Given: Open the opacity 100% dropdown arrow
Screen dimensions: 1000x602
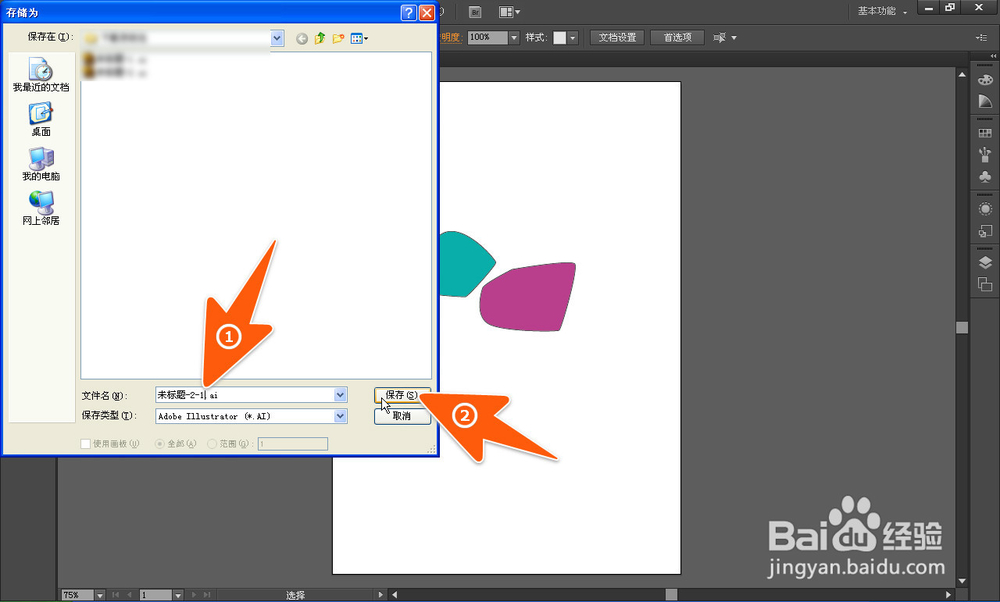Looking at the screenshot, I should pyautogui.click(x=514, y=38).
